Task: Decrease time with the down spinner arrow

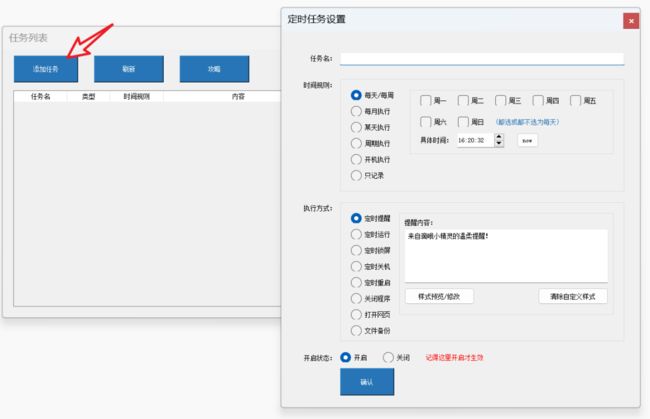Action: (x=499, y=144)
